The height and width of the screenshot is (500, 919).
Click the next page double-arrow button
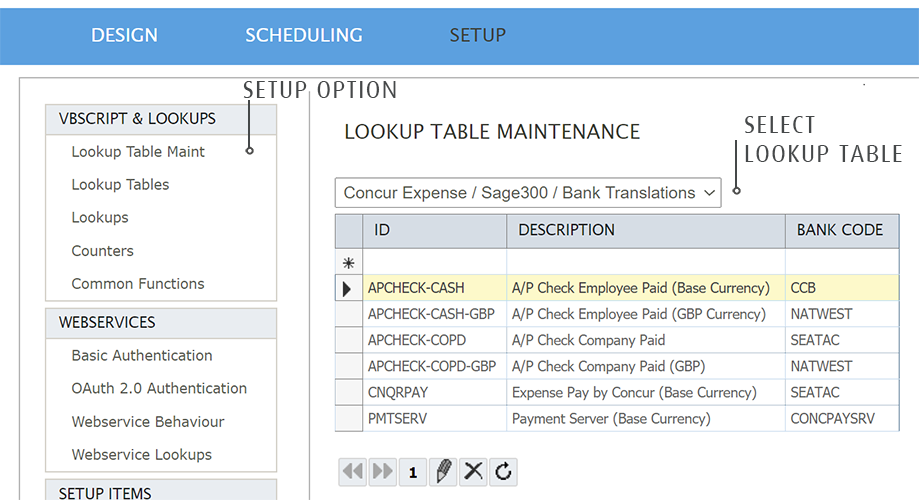pyautogui.click(x=383, y=472)
